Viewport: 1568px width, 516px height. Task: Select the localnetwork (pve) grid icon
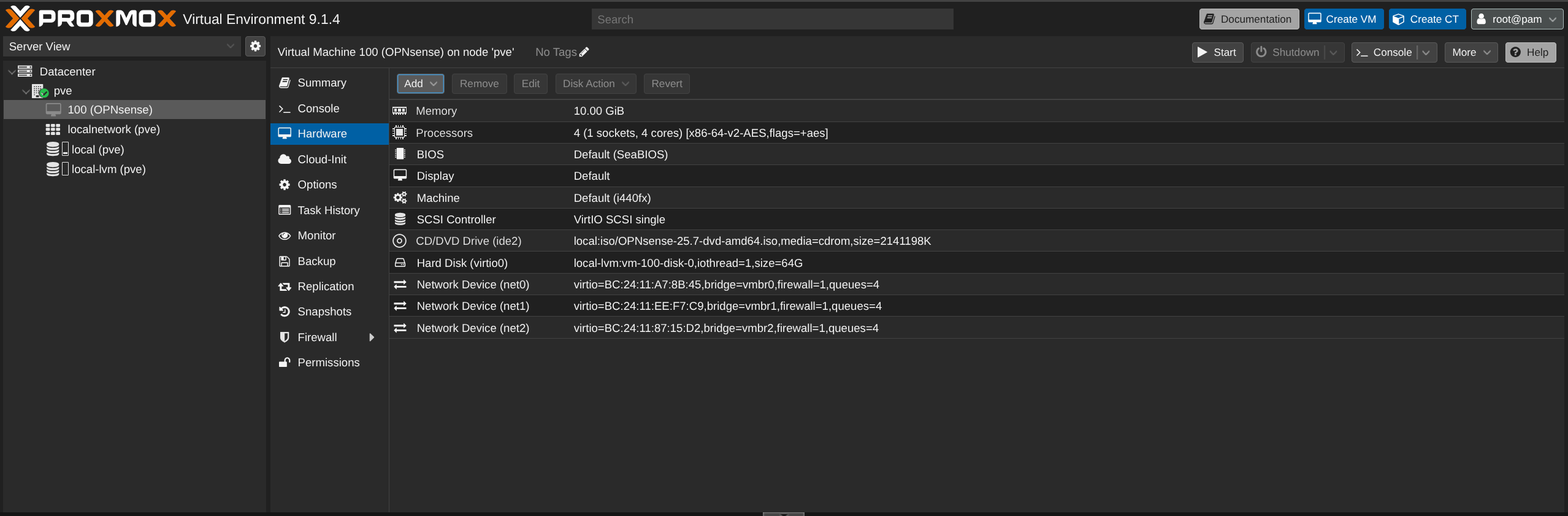tap(53, 129)
